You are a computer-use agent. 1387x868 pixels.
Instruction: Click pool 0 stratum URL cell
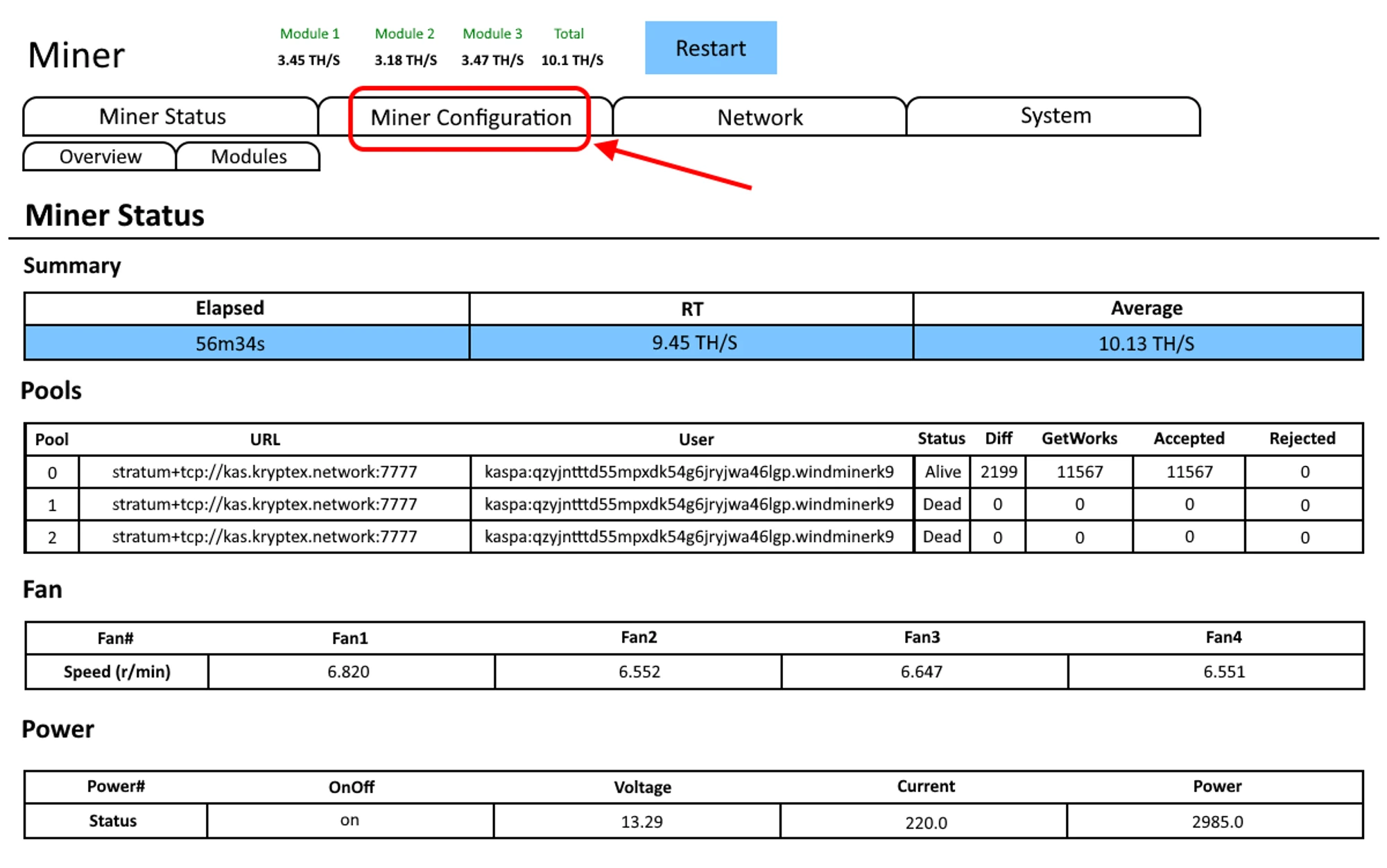[x=265, y=472]
